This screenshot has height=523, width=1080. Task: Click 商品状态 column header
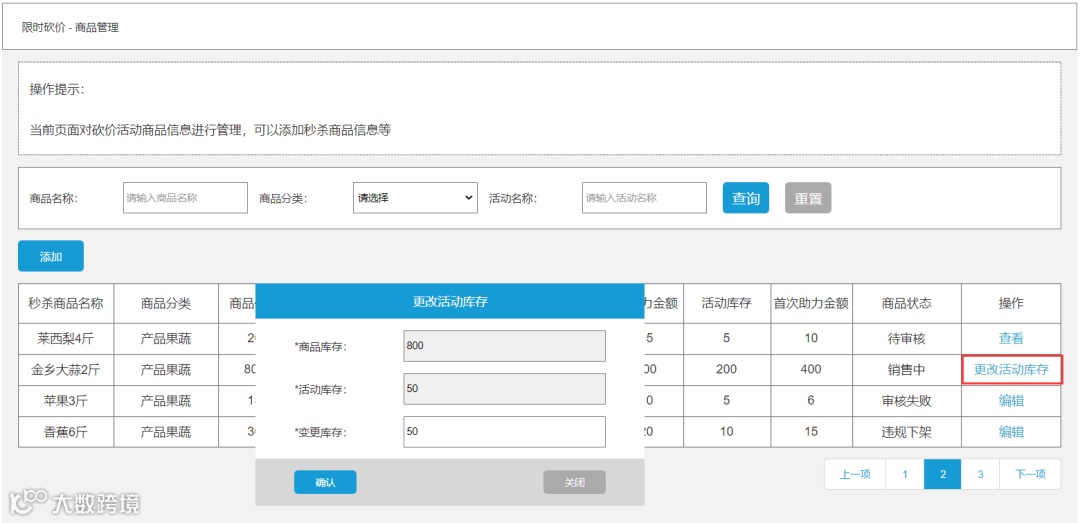[x=907, y=303]
